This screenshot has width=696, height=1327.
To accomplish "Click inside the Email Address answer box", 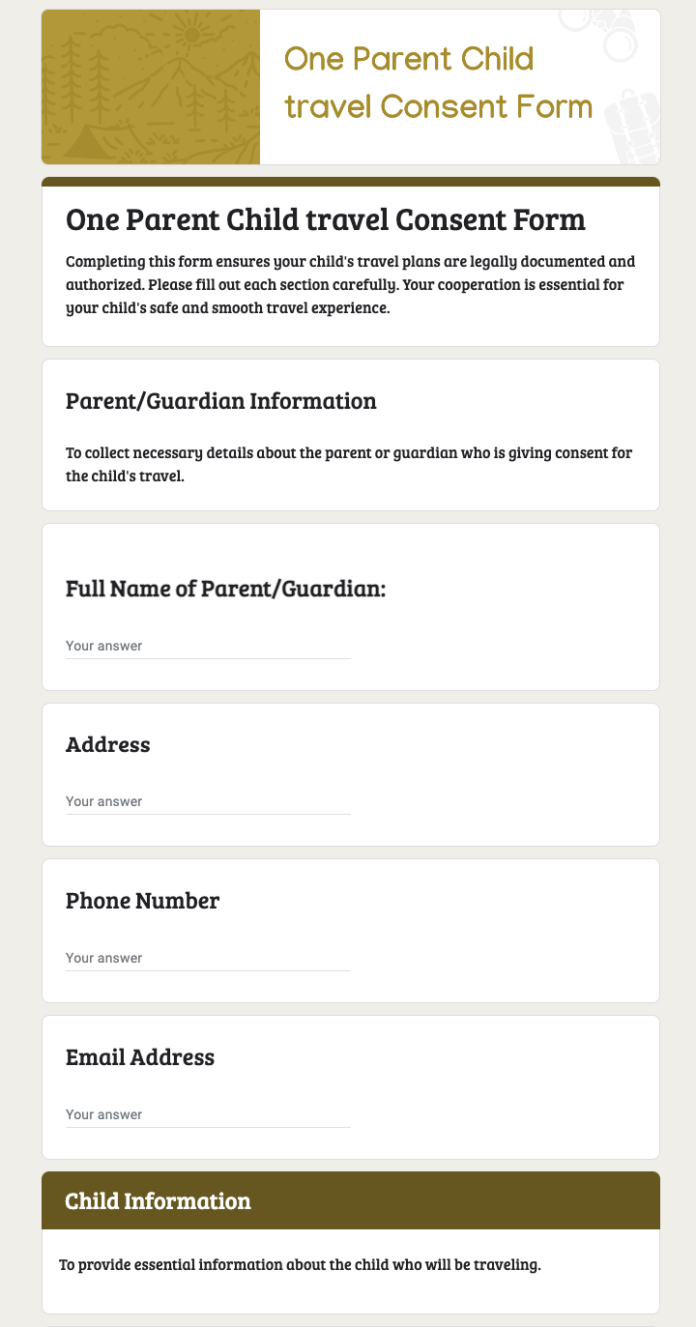I will (207, 1114).
